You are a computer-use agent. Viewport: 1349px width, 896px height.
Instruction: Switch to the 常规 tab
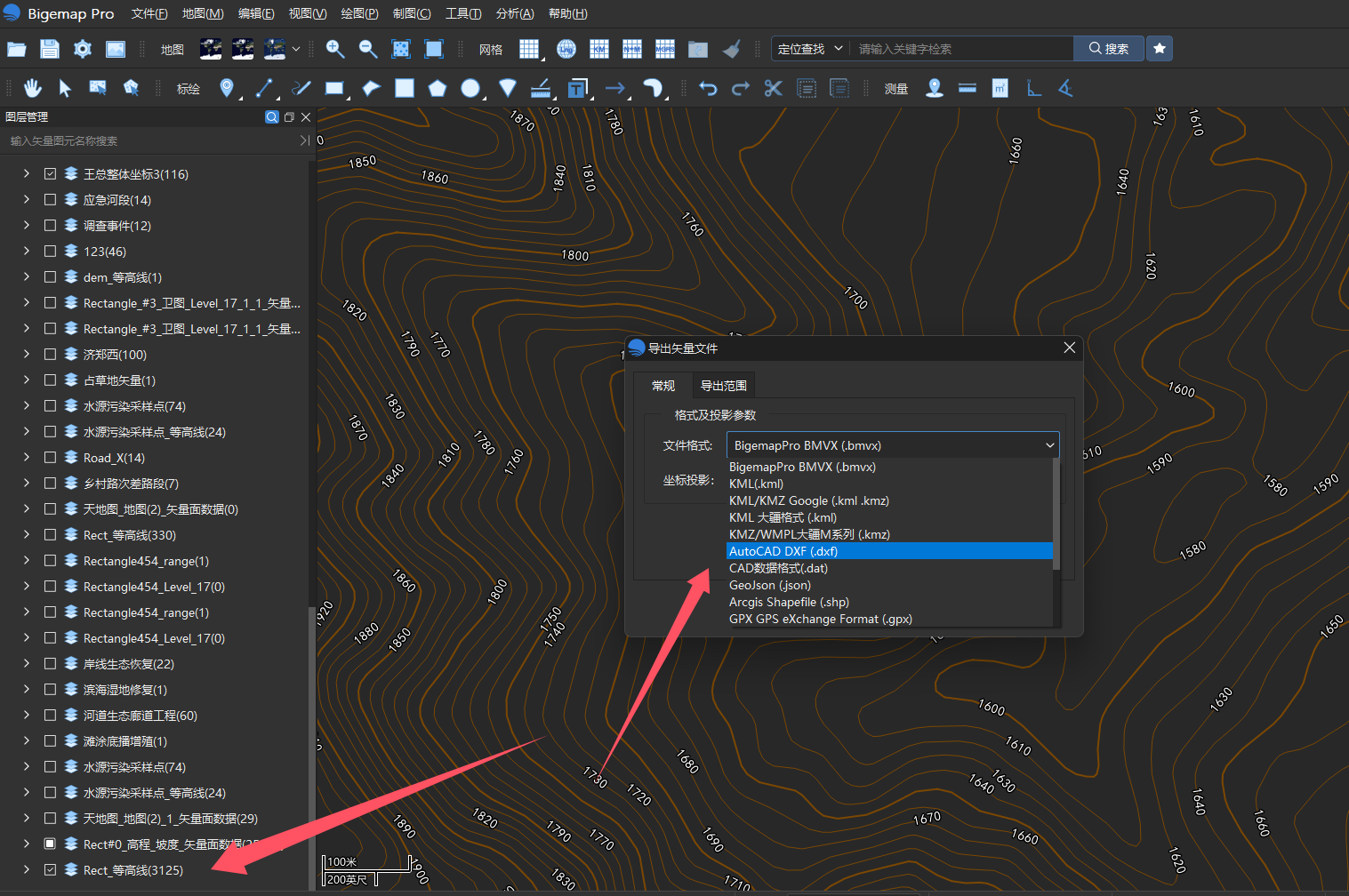(x=663, y=385)
